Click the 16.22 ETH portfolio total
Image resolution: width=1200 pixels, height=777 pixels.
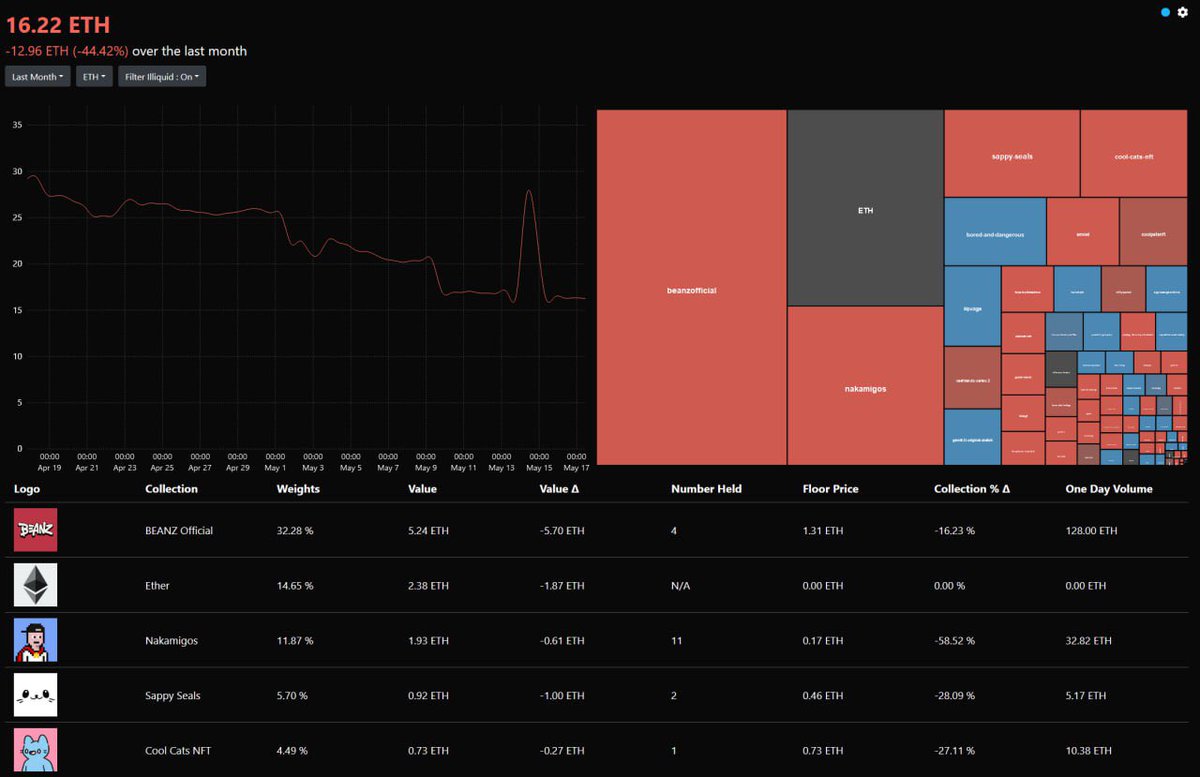[58, 25]
